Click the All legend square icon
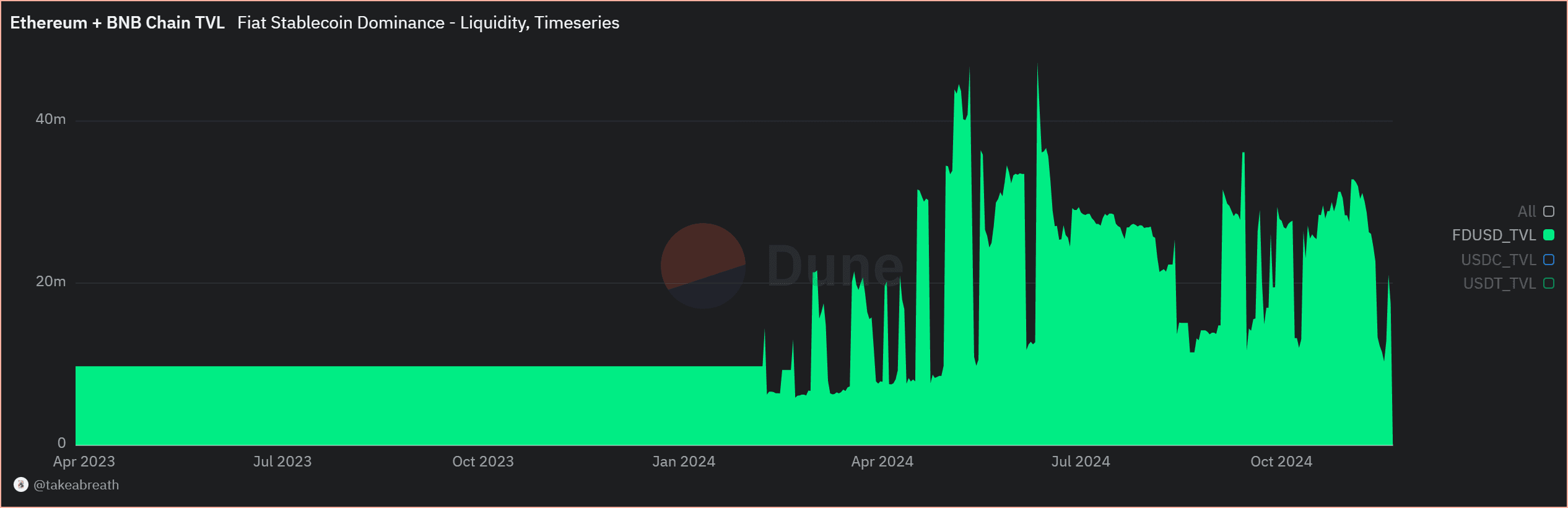This screenshot has height=508, width=1568. (1549, 211)
